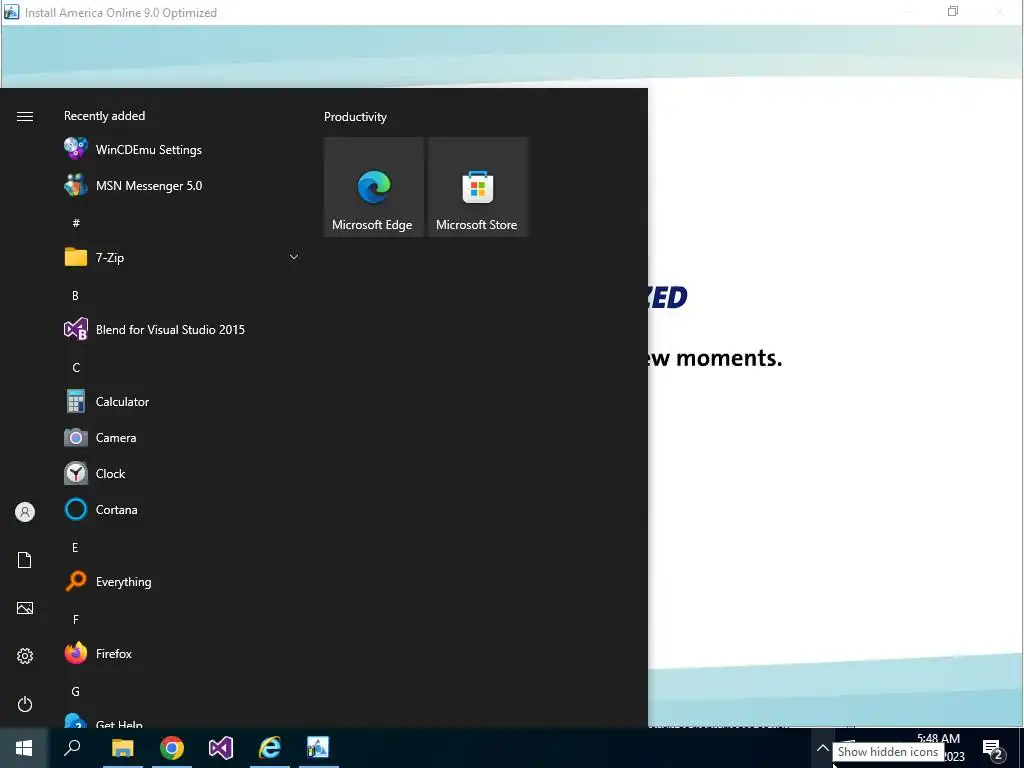Switch to AOL installer taskbar icon
Image resolution: width=1024 pixels, height=768 pixels.
(x=318, y=748)
